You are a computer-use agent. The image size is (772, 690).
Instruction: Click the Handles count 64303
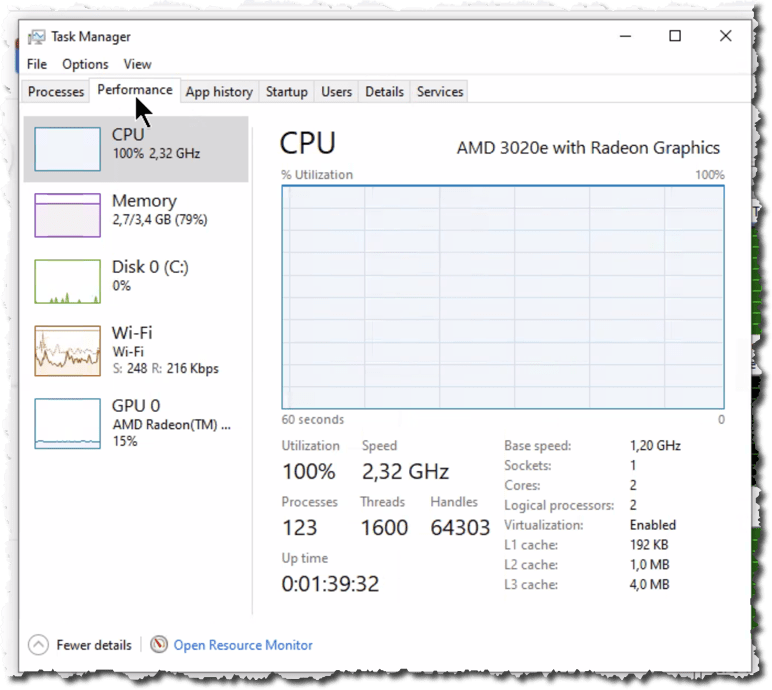point(460,527)
